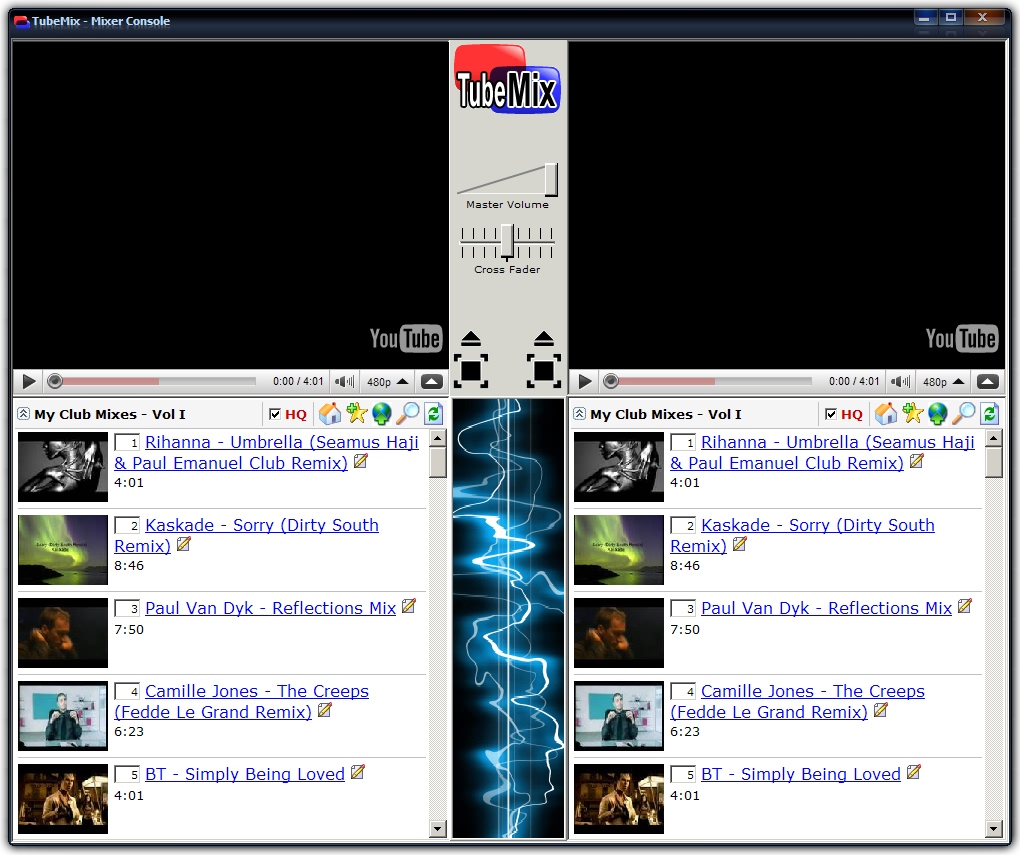1020x856 pixels.
Task: Open Camille Jones - The Creeps in right playlist
Action: click(798, 701)
